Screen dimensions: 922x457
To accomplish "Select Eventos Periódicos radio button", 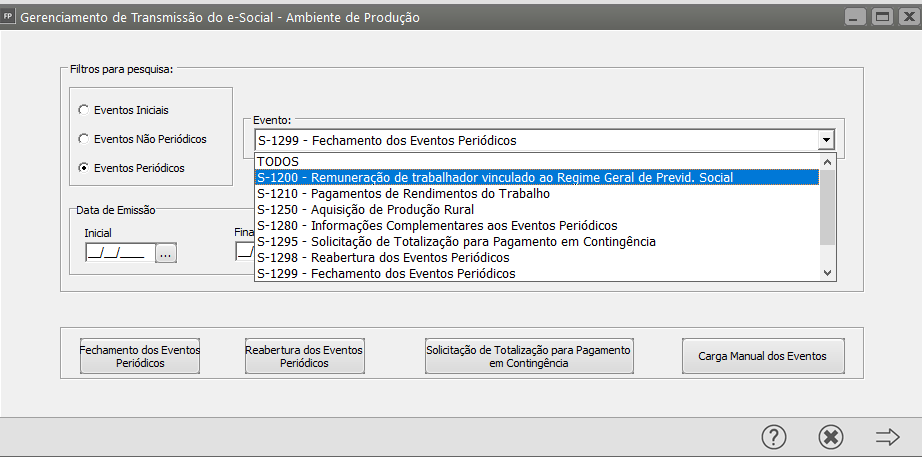I will [x=83, y=168].
